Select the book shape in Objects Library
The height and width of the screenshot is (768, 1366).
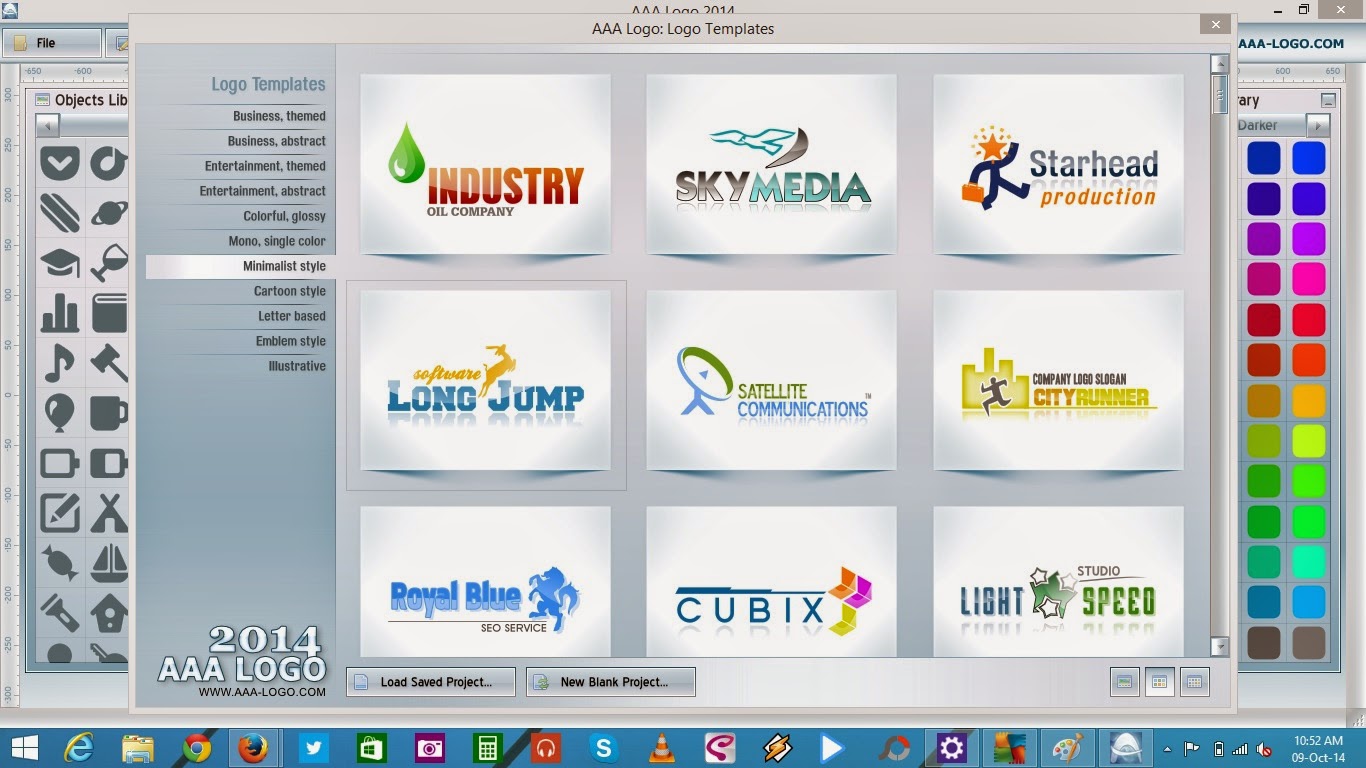[x=109, y=312]
